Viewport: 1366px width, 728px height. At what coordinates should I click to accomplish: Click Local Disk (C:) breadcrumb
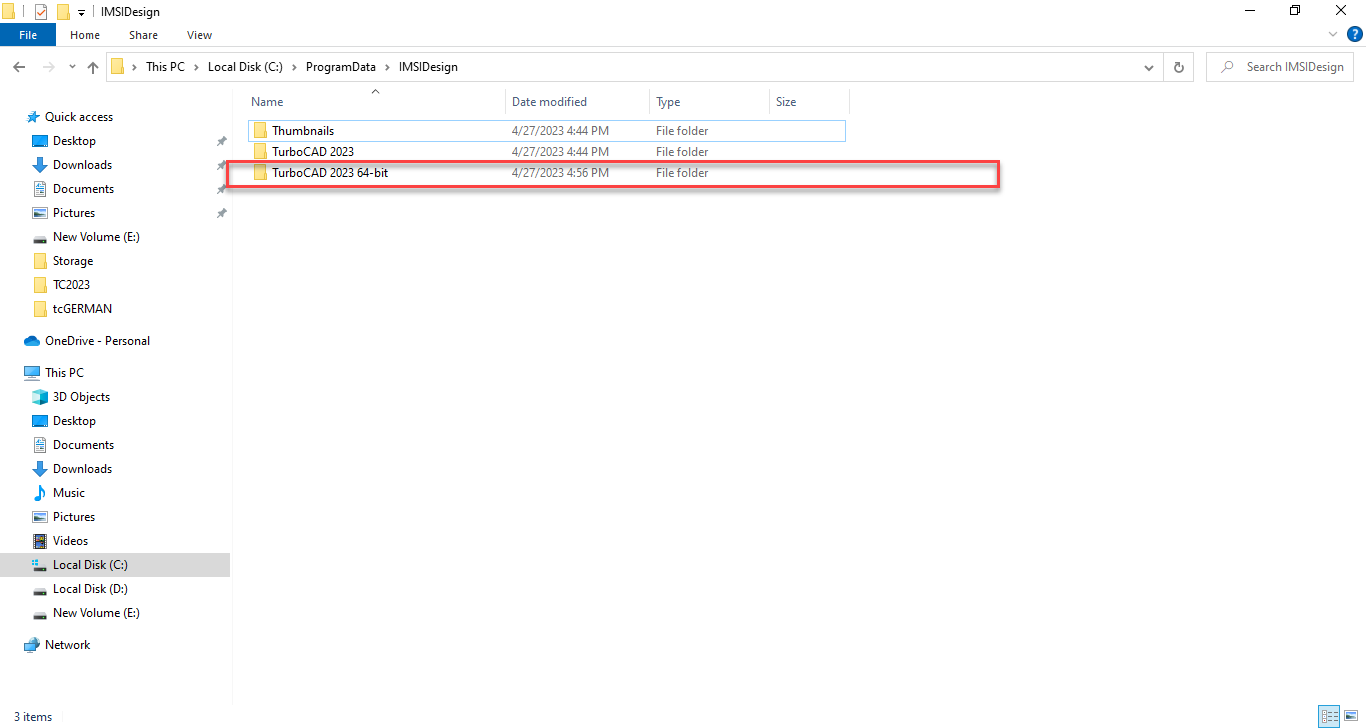245,67
